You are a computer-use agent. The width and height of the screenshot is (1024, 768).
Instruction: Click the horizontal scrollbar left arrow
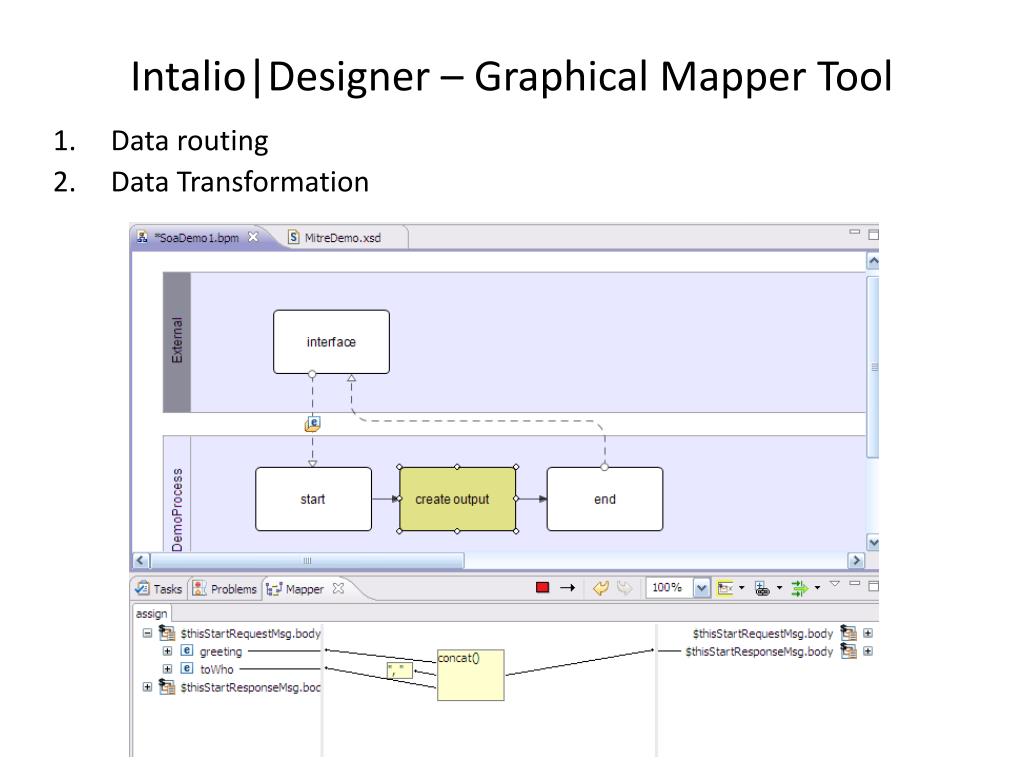click(x=141, y=560)
